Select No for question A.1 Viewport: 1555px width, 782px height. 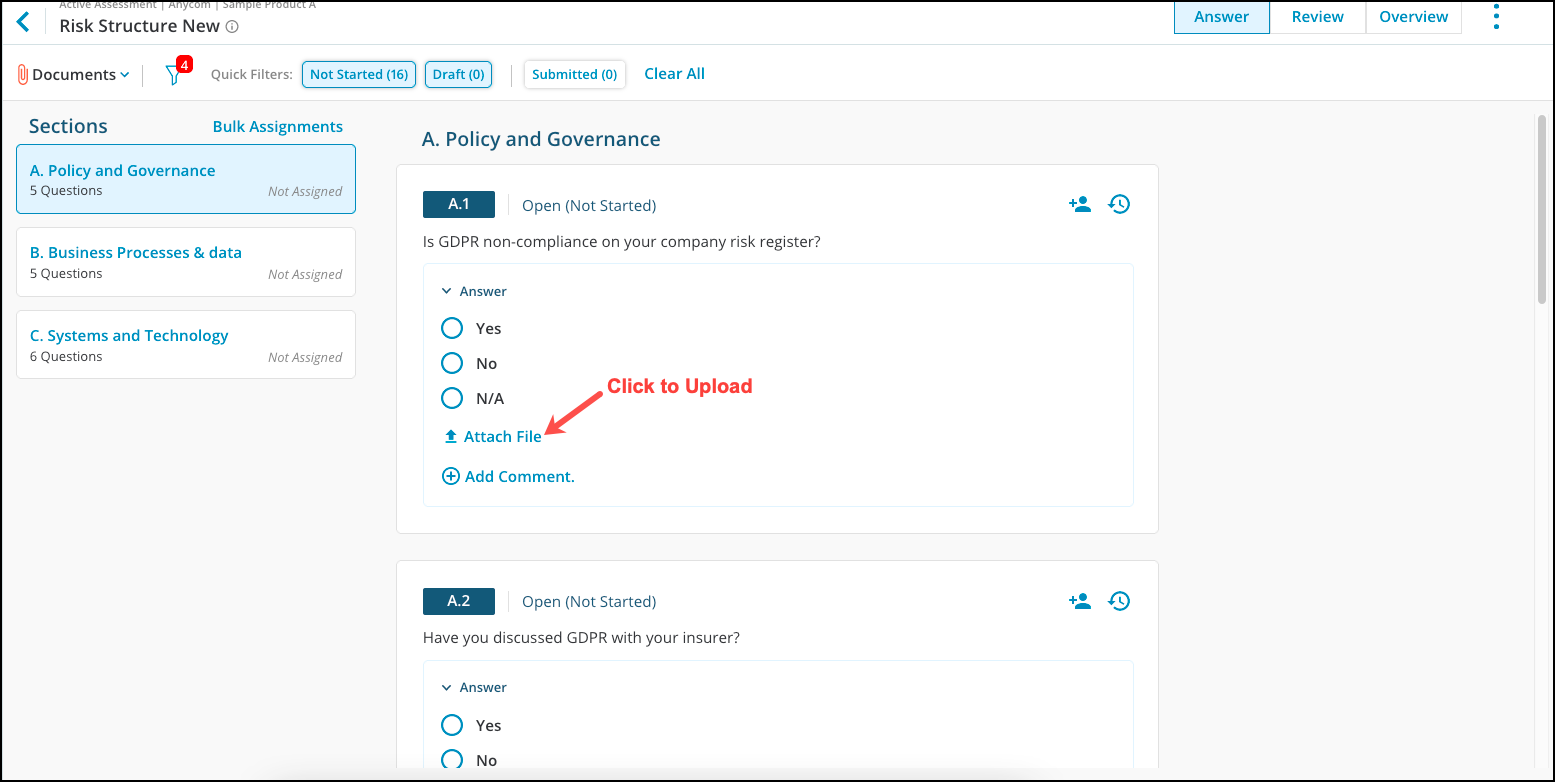click(452, 363)
